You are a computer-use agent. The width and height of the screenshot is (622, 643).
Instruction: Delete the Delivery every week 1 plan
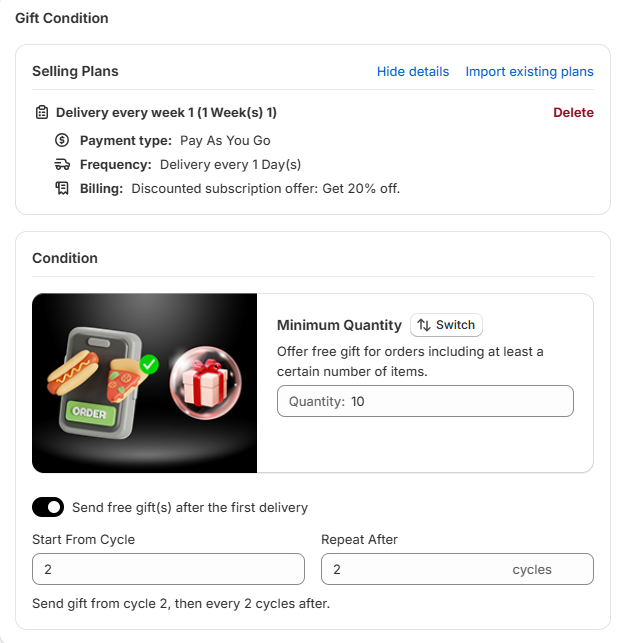pos(573,112)
